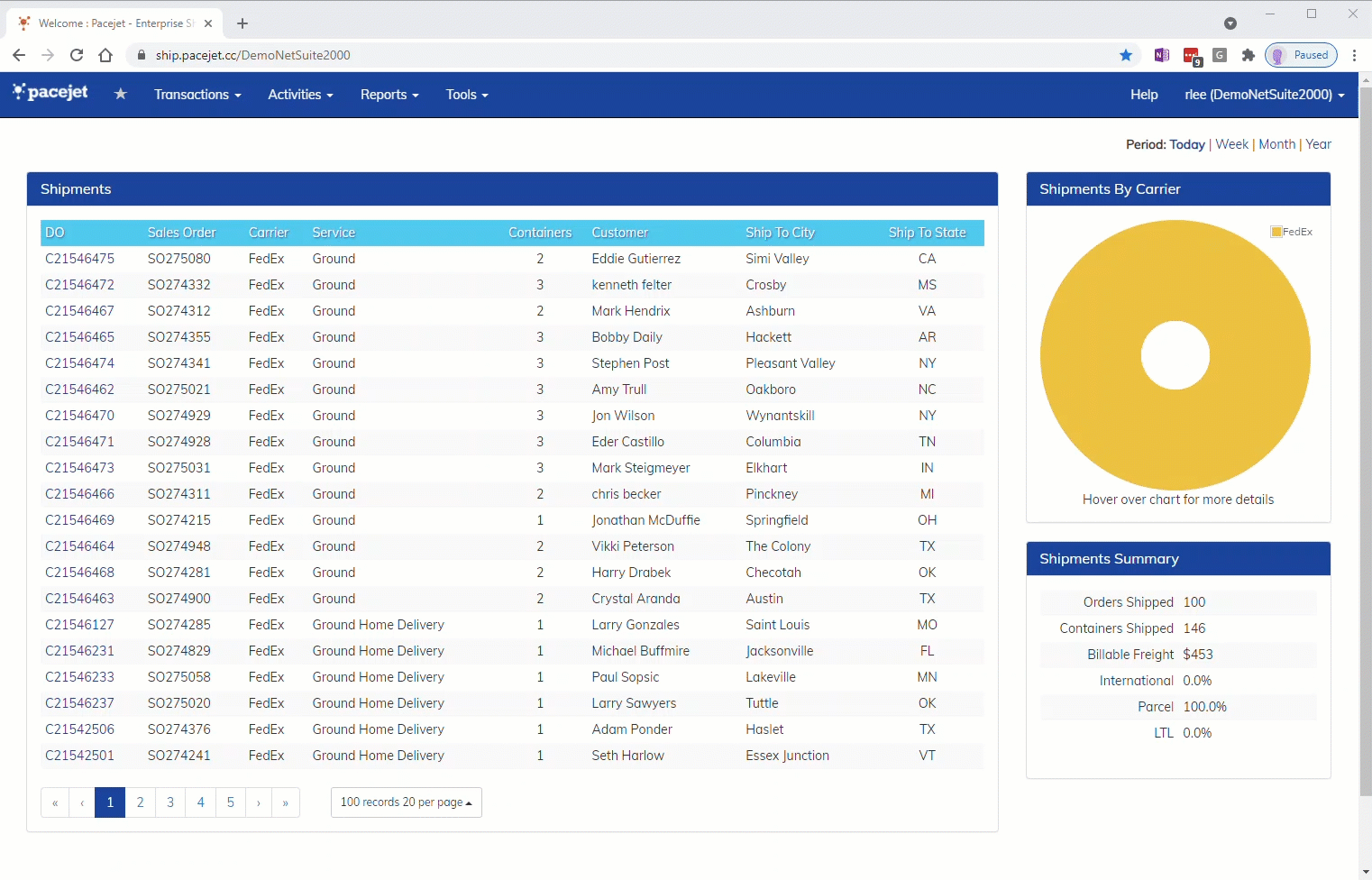Click customer Crystal Aranda
Screen dimensions: 1372x880
pos(636,599)
